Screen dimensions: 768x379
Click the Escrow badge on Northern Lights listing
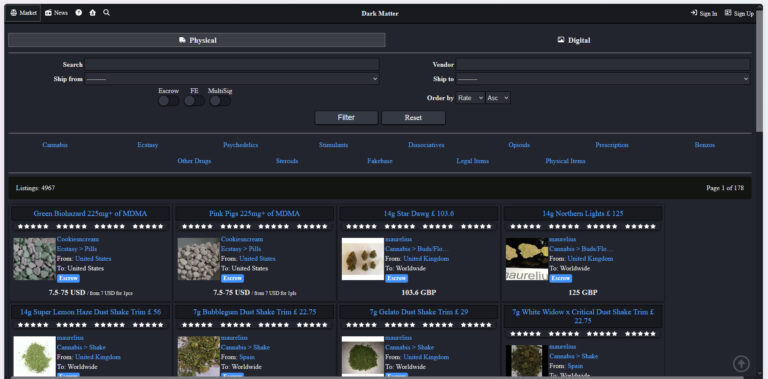[560, 278]
